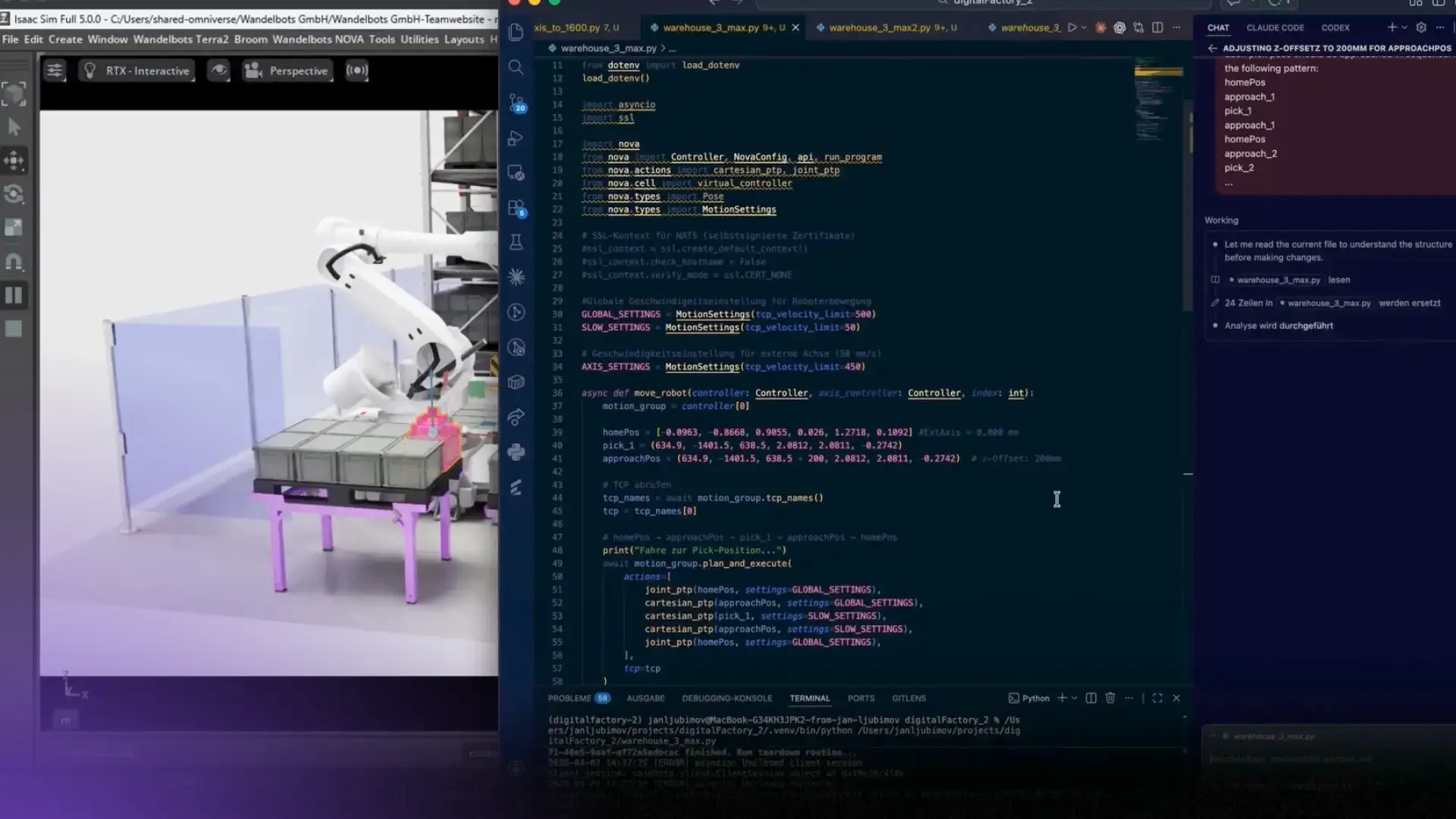
Task: Expand the new chat dropdown arrow
Action: pyautogui.click(x=1404, y=27)
